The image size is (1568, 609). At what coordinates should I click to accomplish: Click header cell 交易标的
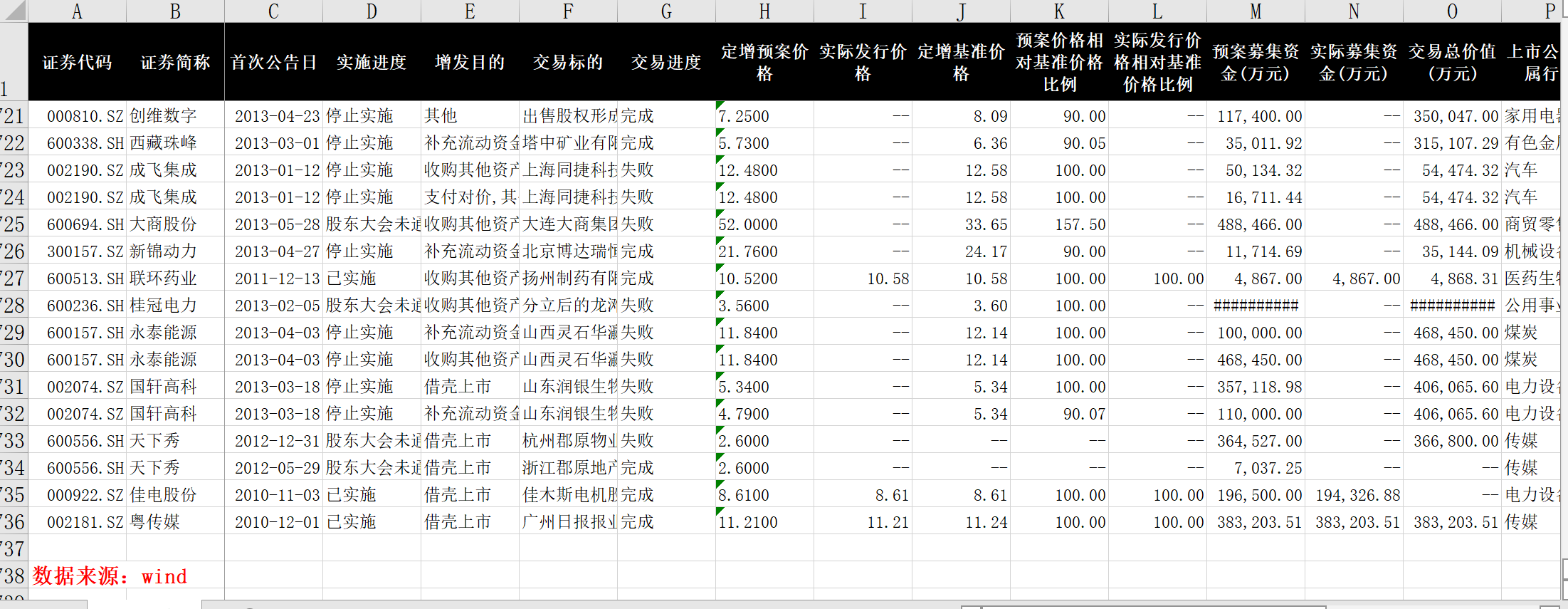coord(568,62)
